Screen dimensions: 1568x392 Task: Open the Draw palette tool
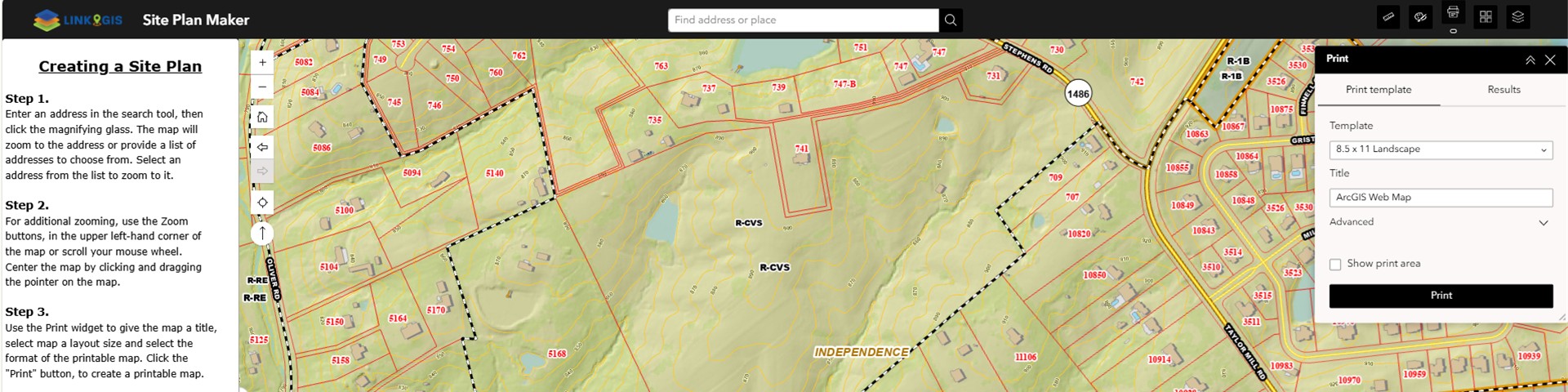pyautogui.click(x=1421, y=17)
